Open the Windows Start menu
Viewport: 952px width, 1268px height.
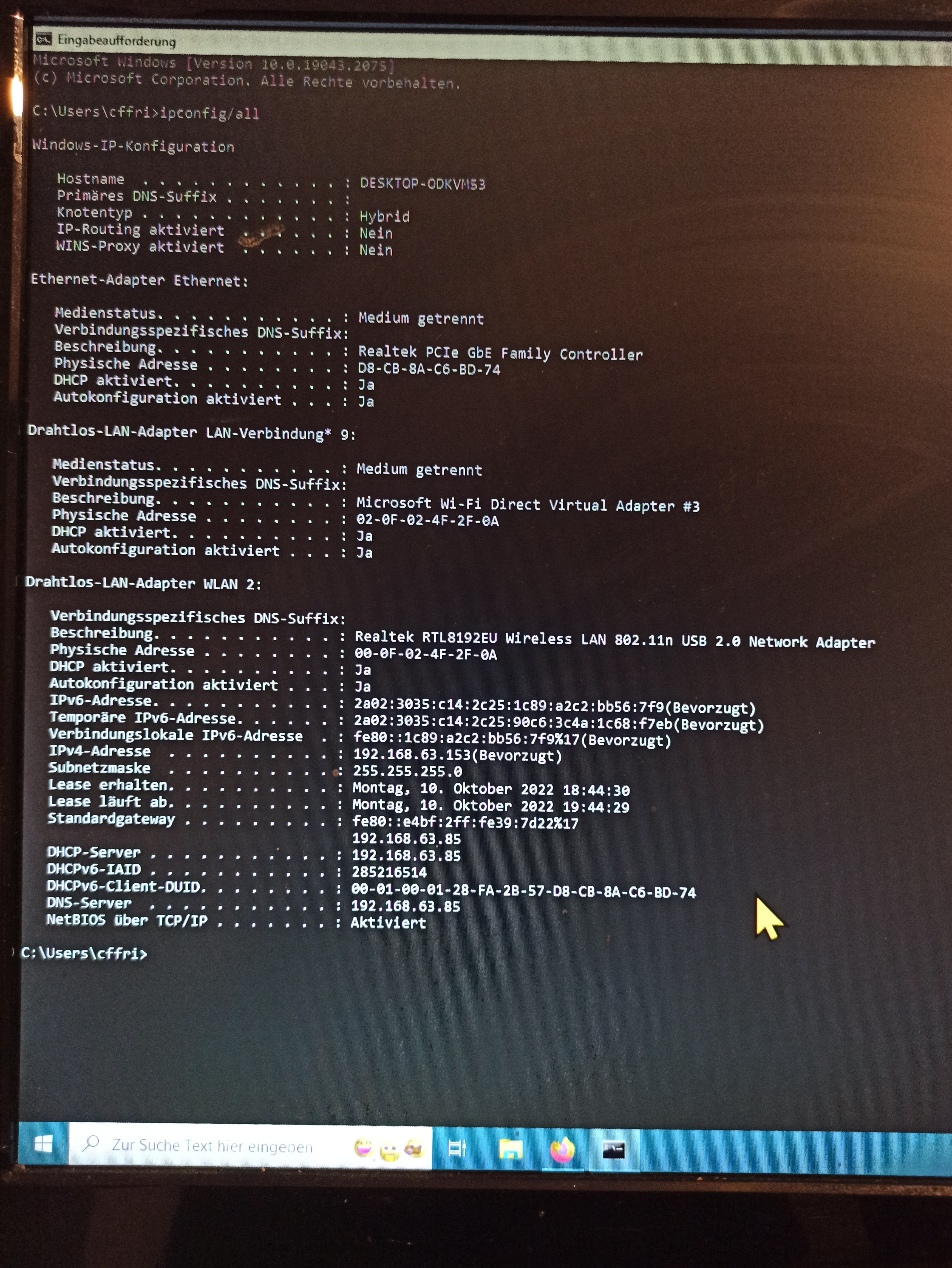click(44, 1144)
